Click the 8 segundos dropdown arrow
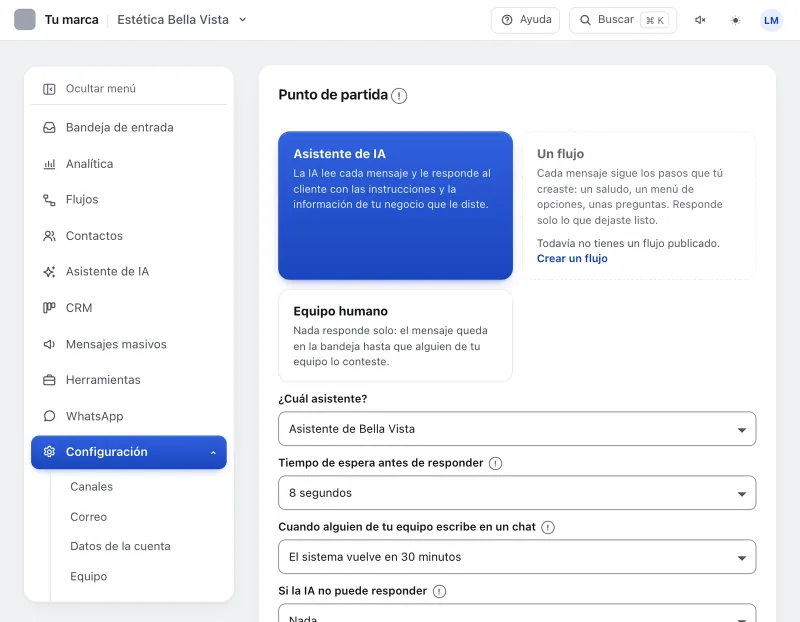Screen dimensions: 800x622 [x=742, y=494]
